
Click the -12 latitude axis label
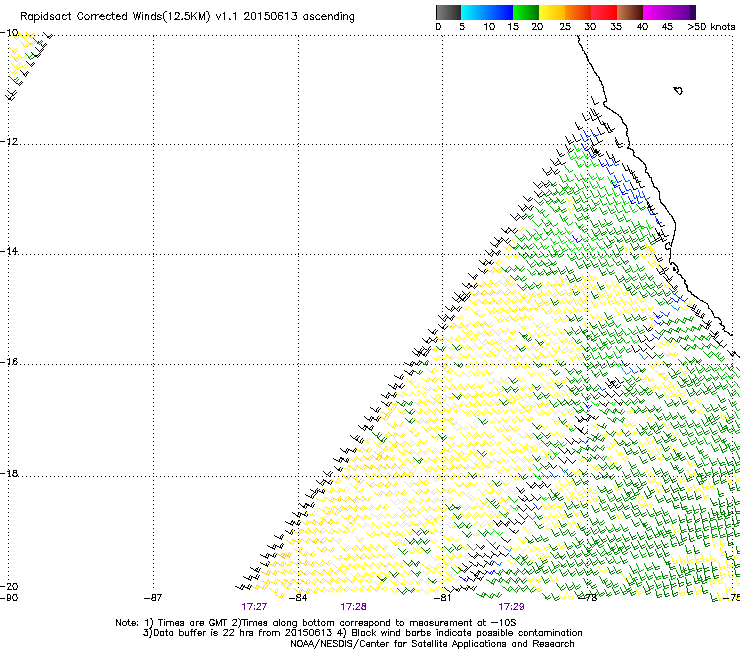point(9,142)
